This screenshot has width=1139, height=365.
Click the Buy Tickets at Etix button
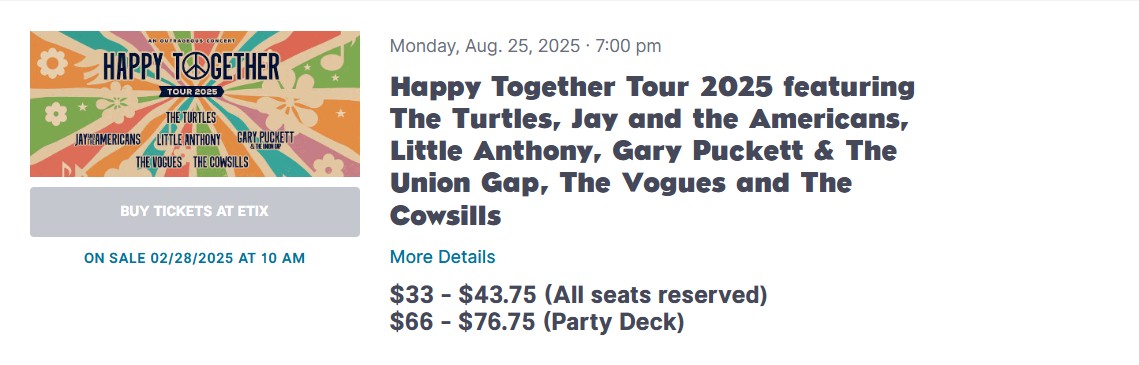click(x=195, y=212)
